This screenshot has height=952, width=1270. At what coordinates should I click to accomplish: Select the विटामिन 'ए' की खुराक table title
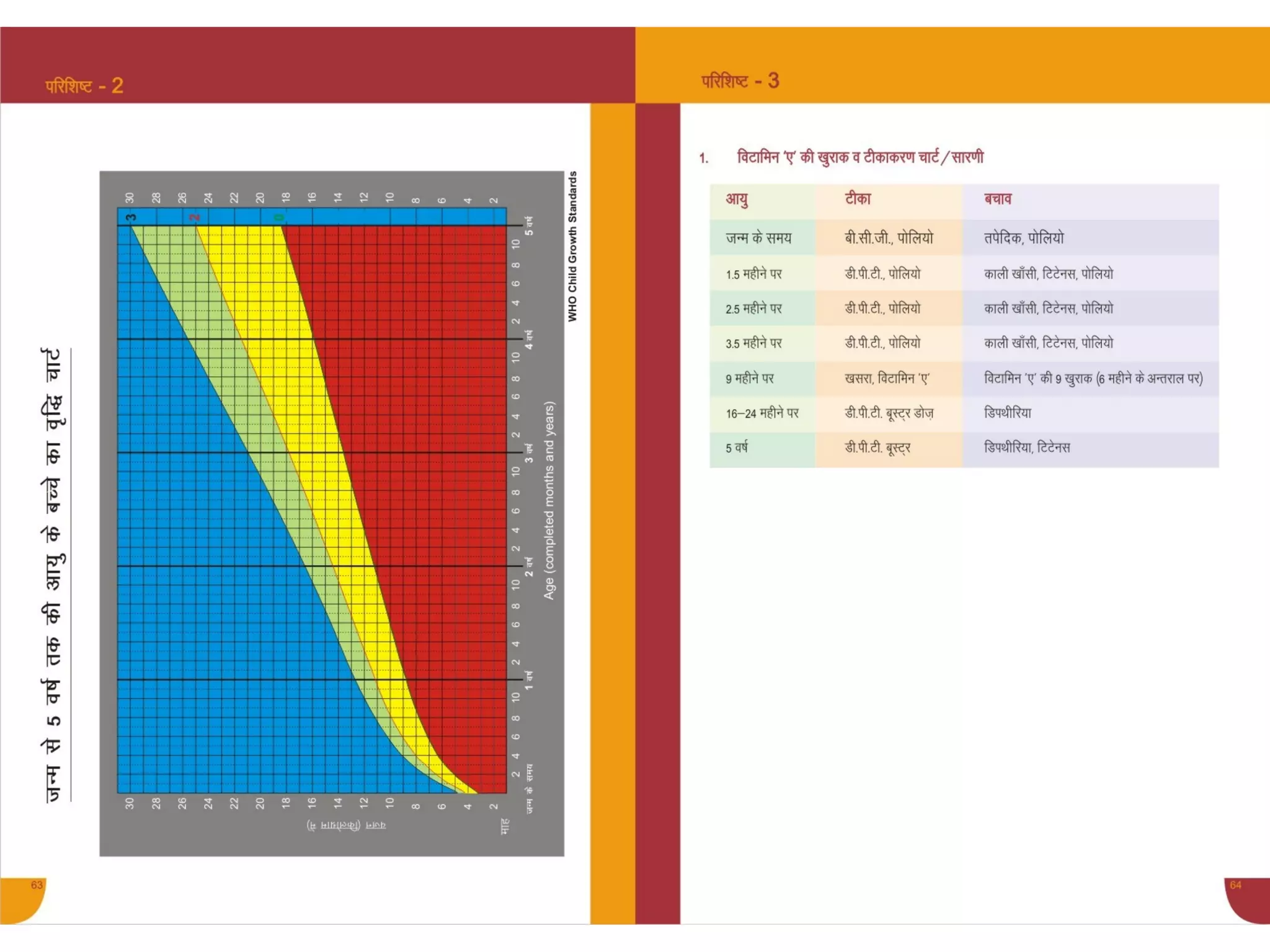click(859, 157)
